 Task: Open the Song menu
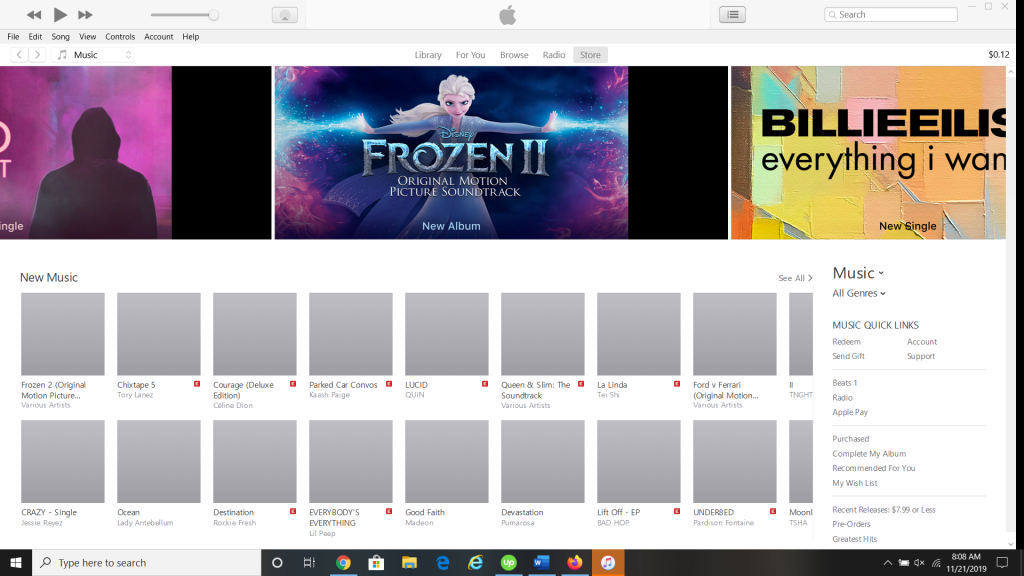[60, 37]
